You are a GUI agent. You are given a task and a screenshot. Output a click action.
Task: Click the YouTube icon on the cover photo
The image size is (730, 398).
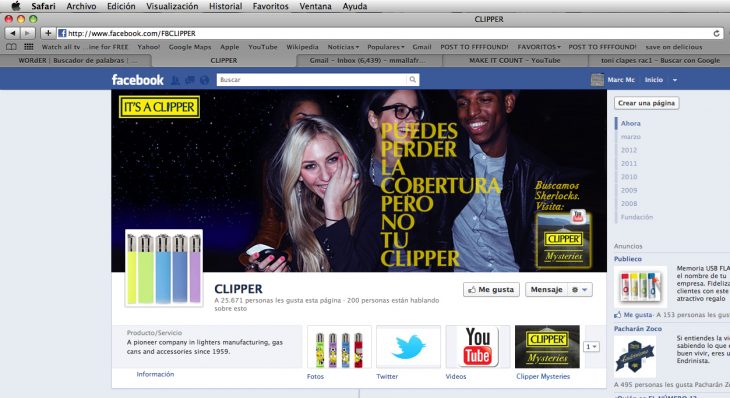click(x=578, y=217)
